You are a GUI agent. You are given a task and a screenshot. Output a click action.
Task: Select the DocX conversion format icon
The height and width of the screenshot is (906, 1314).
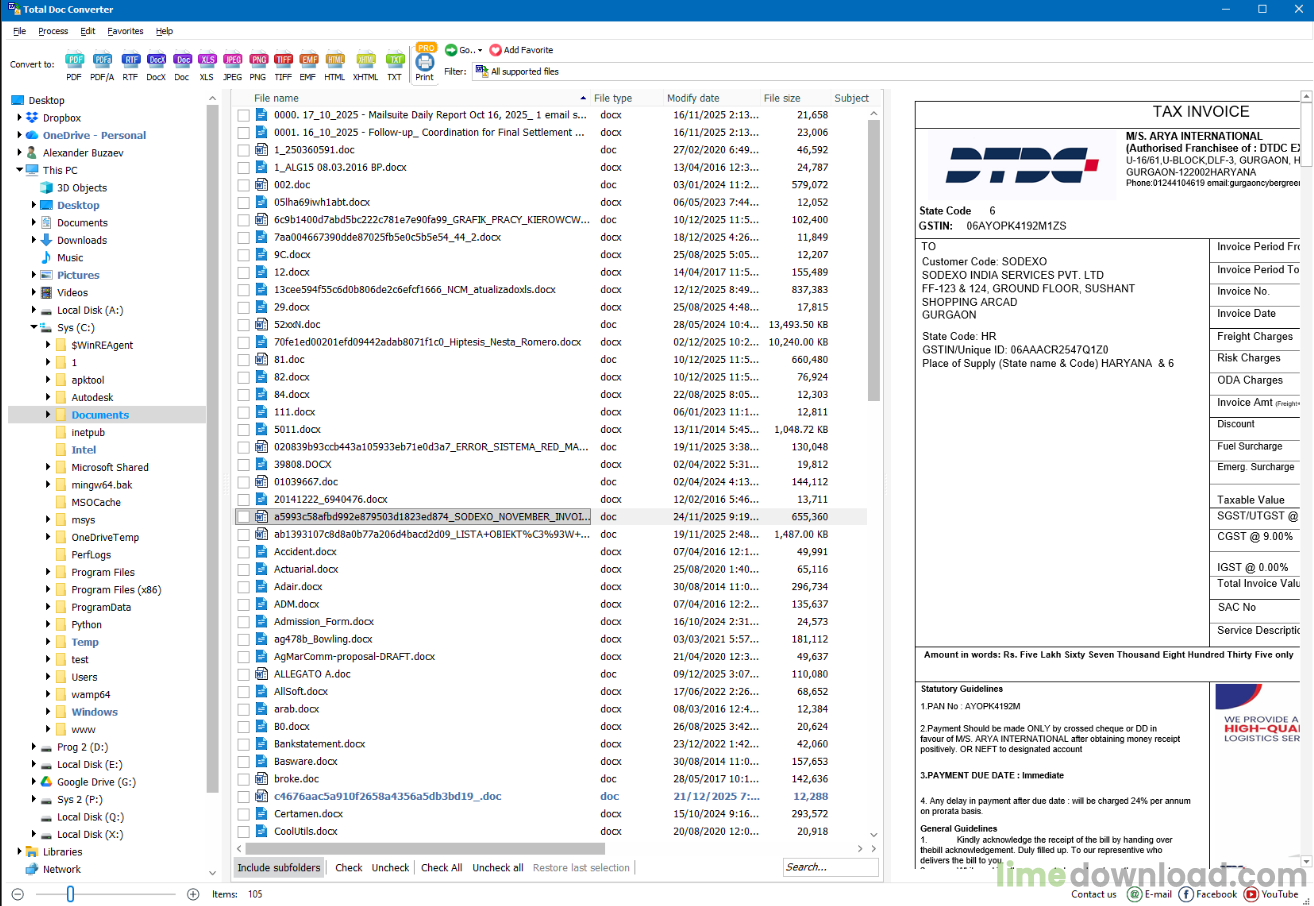[x=156, y=65]
